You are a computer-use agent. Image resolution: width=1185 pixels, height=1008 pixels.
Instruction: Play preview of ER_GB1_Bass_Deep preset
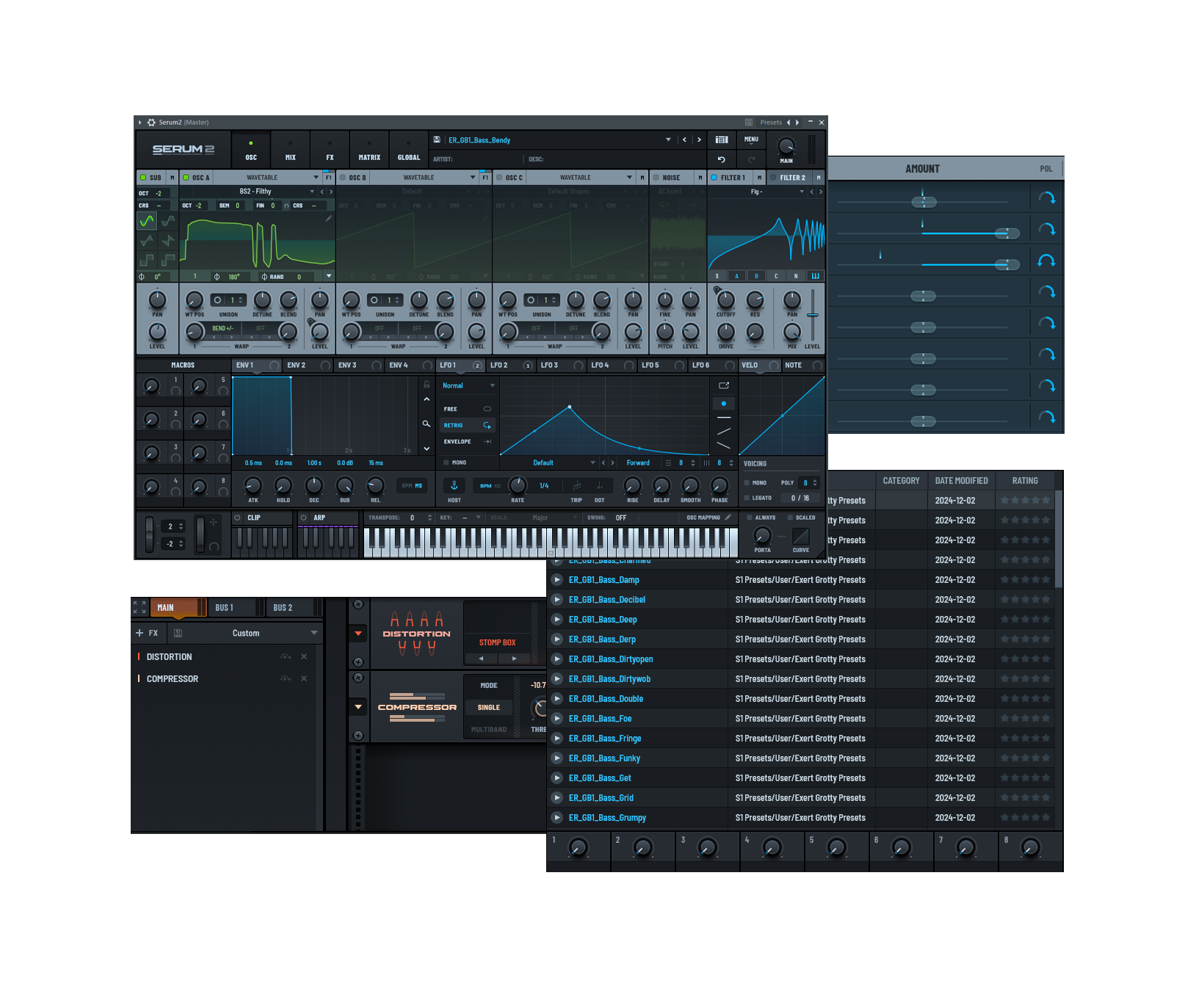click(x=557, y=620)
